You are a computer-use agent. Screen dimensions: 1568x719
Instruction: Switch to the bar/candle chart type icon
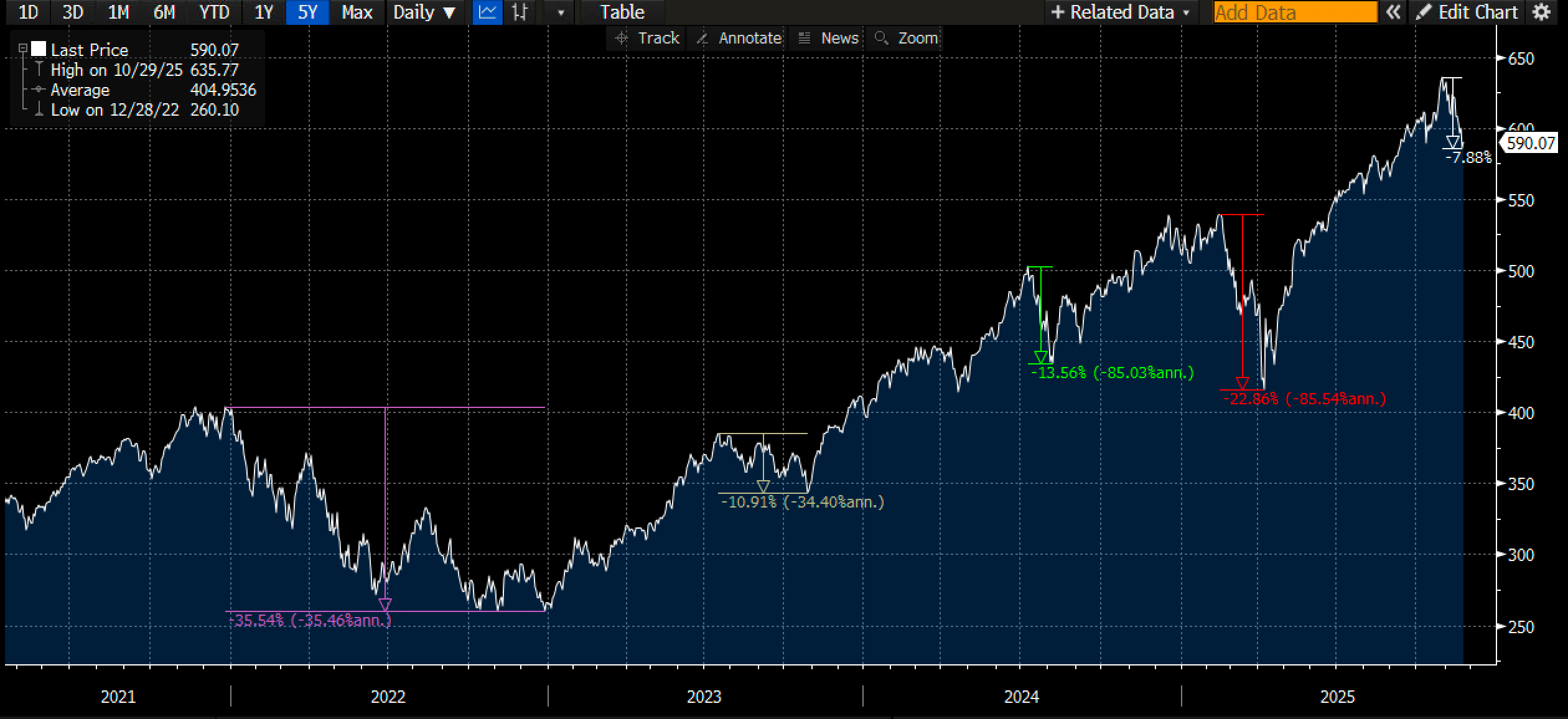click(520, 12)
